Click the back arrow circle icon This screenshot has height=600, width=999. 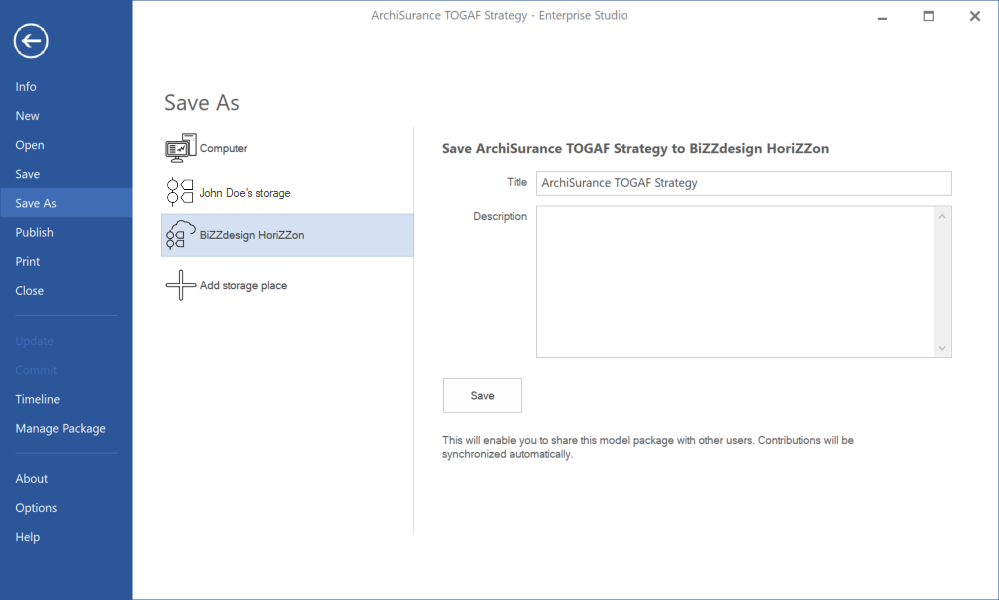click(31, 41)
